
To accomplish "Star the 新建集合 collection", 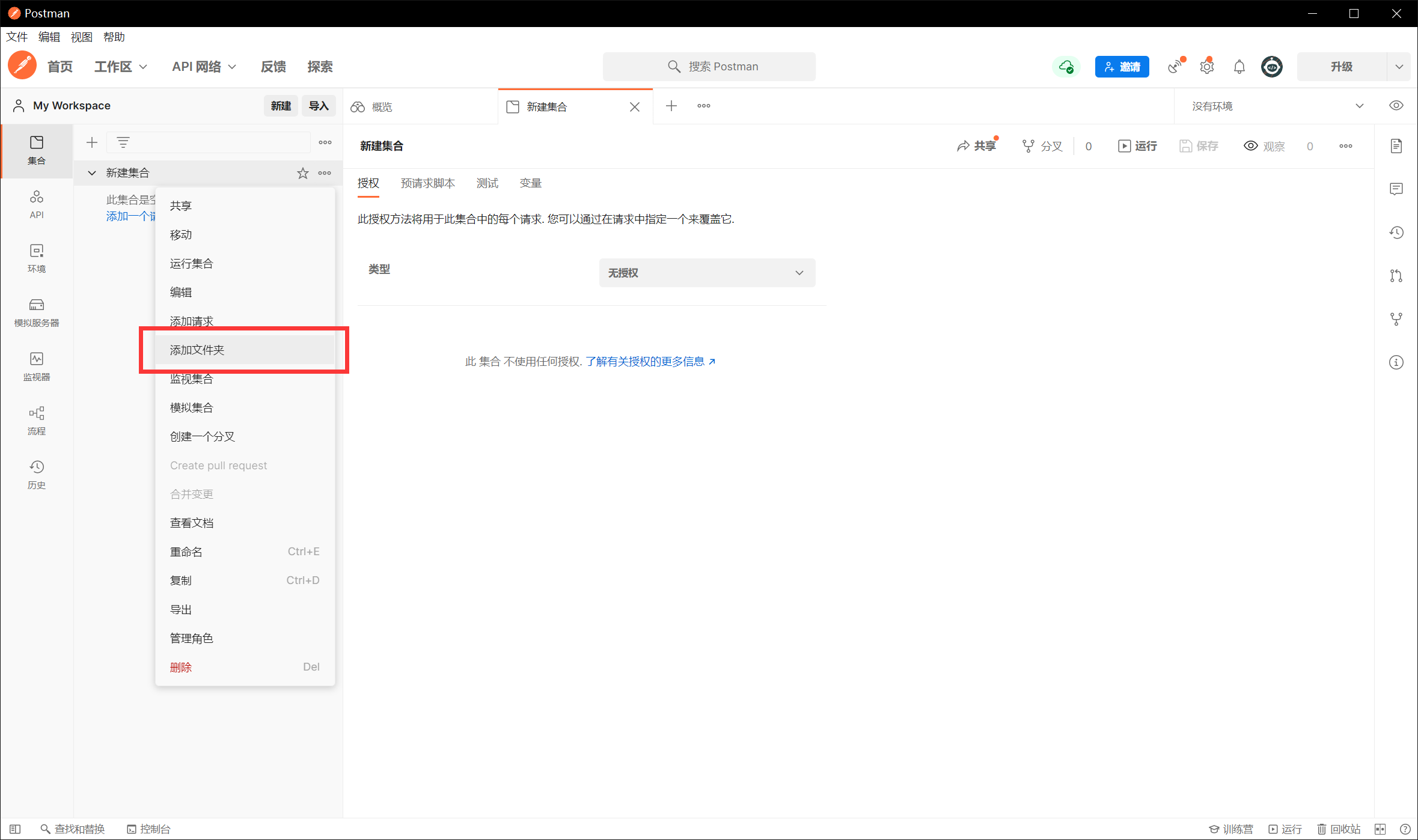I will pos(302,173).
